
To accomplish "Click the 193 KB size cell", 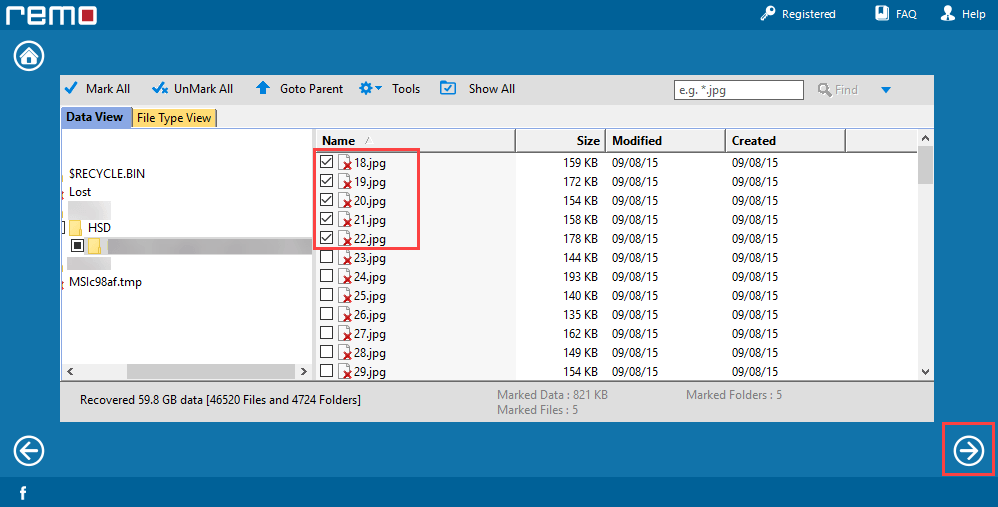I will (580, 277).
